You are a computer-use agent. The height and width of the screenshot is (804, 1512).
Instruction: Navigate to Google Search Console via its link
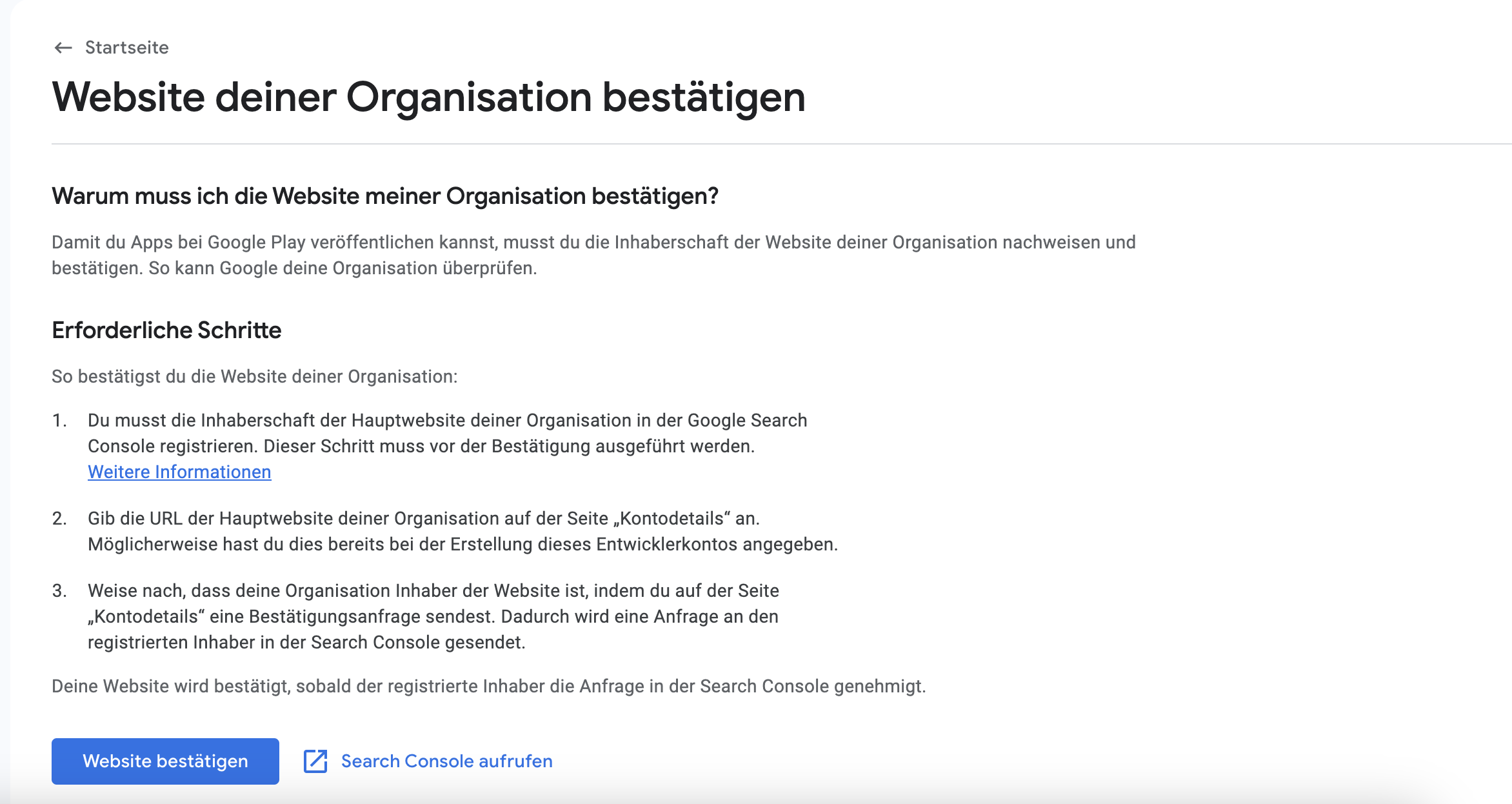(x=446, y=761)
